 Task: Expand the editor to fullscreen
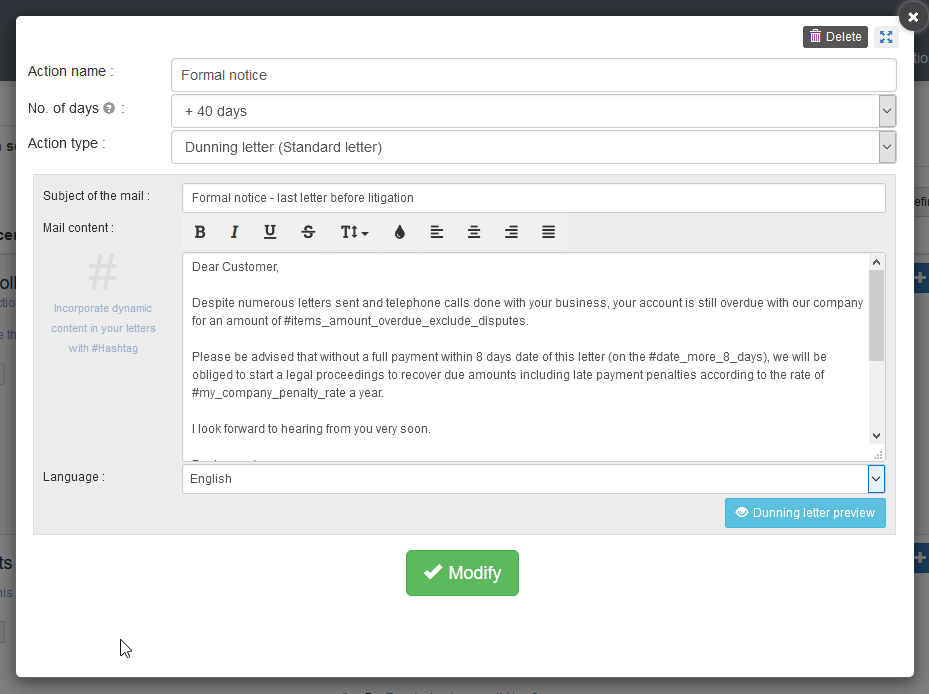(886, 37)
